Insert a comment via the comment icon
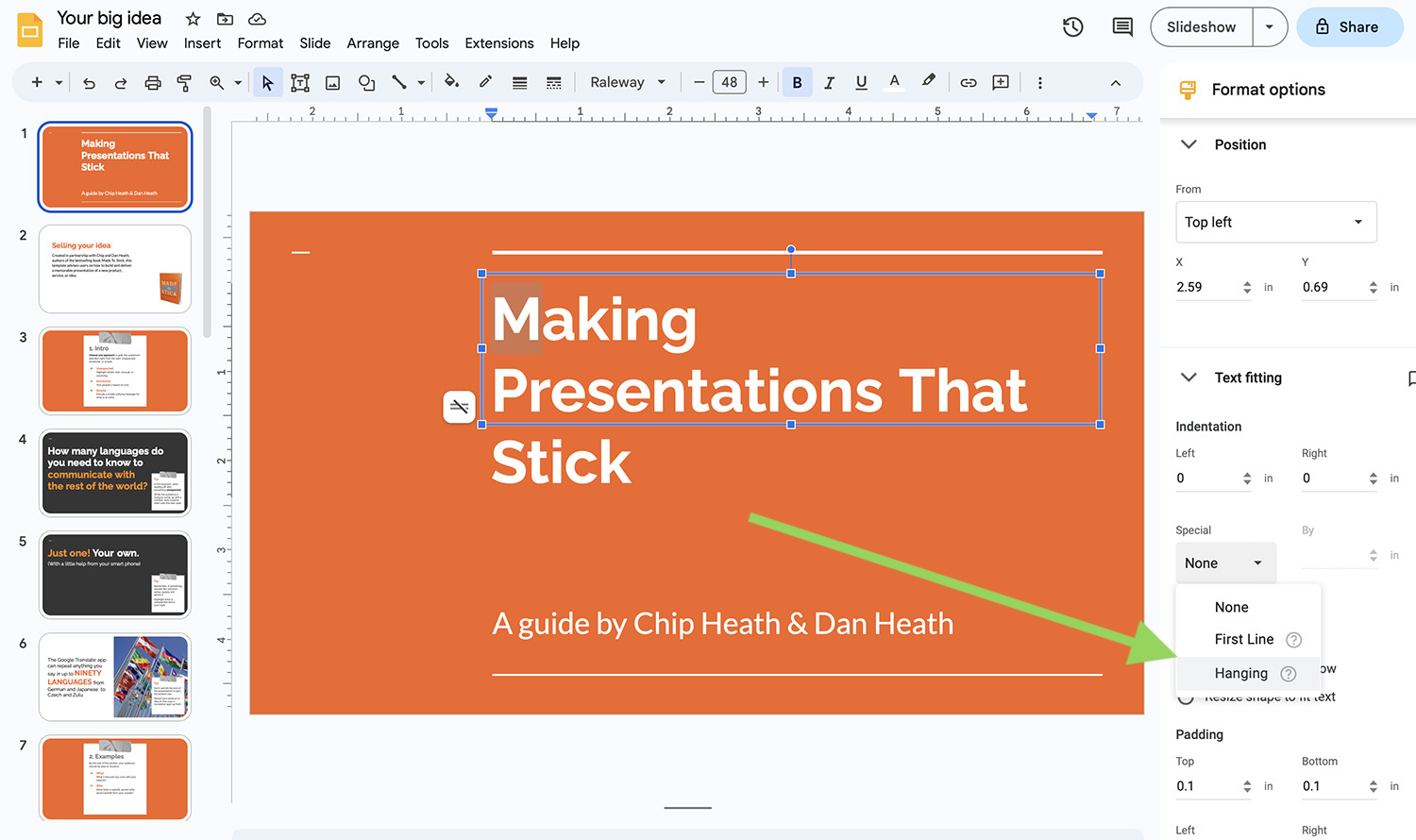1416x840 pixels. pos(1002,82)
